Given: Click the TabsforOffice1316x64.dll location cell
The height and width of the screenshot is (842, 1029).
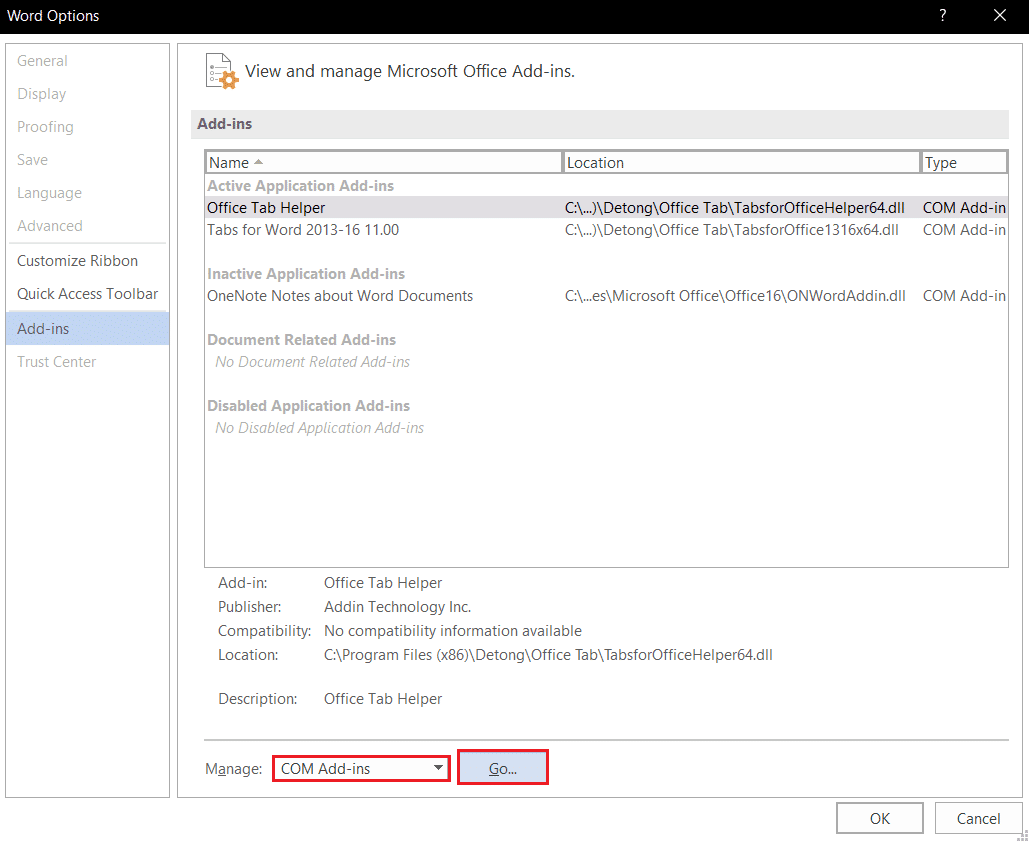Looking at the screenshot, I should (732, 230).
